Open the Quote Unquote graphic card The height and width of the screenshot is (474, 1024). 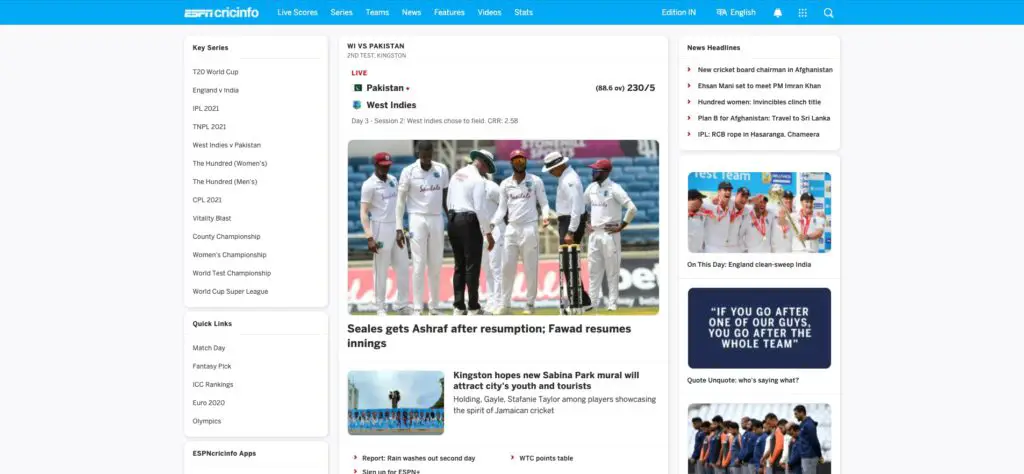(760, 328)
